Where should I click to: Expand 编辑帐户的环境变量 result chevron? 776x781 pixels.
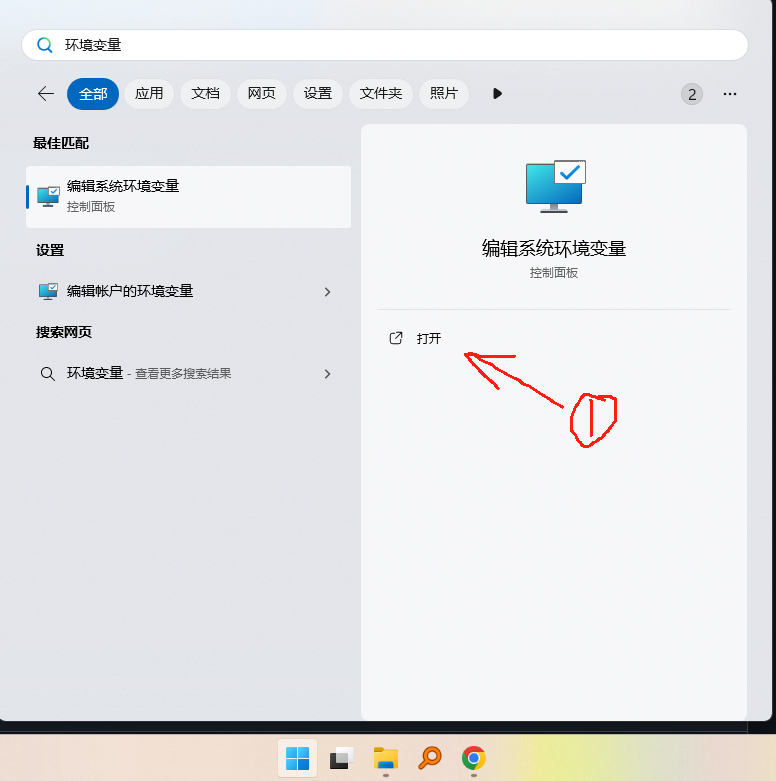pyautogui.click(x=327, y=292)
